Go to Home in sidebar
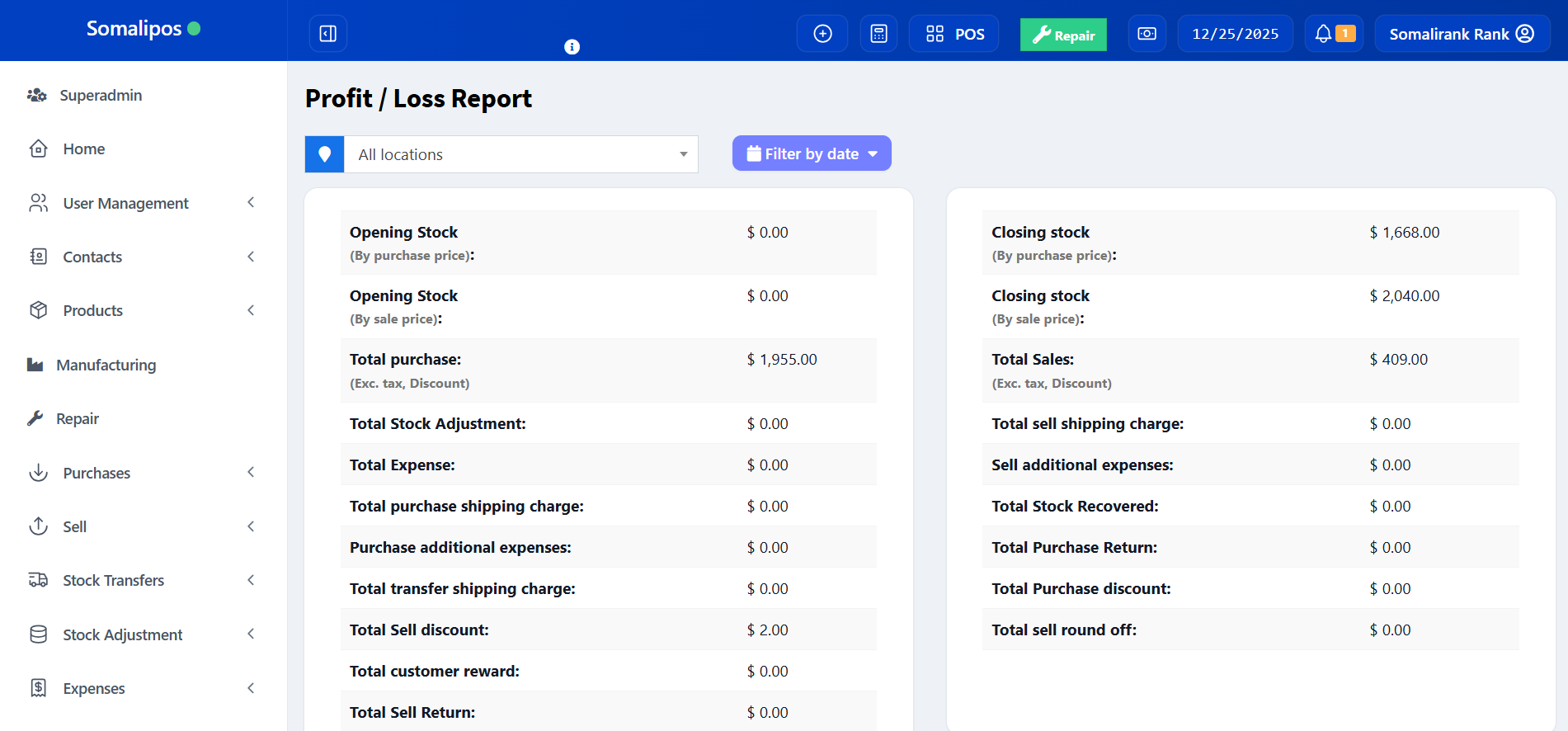This screenshot has height=731, width=1568. pyautogui.click(x=83, y=149)
